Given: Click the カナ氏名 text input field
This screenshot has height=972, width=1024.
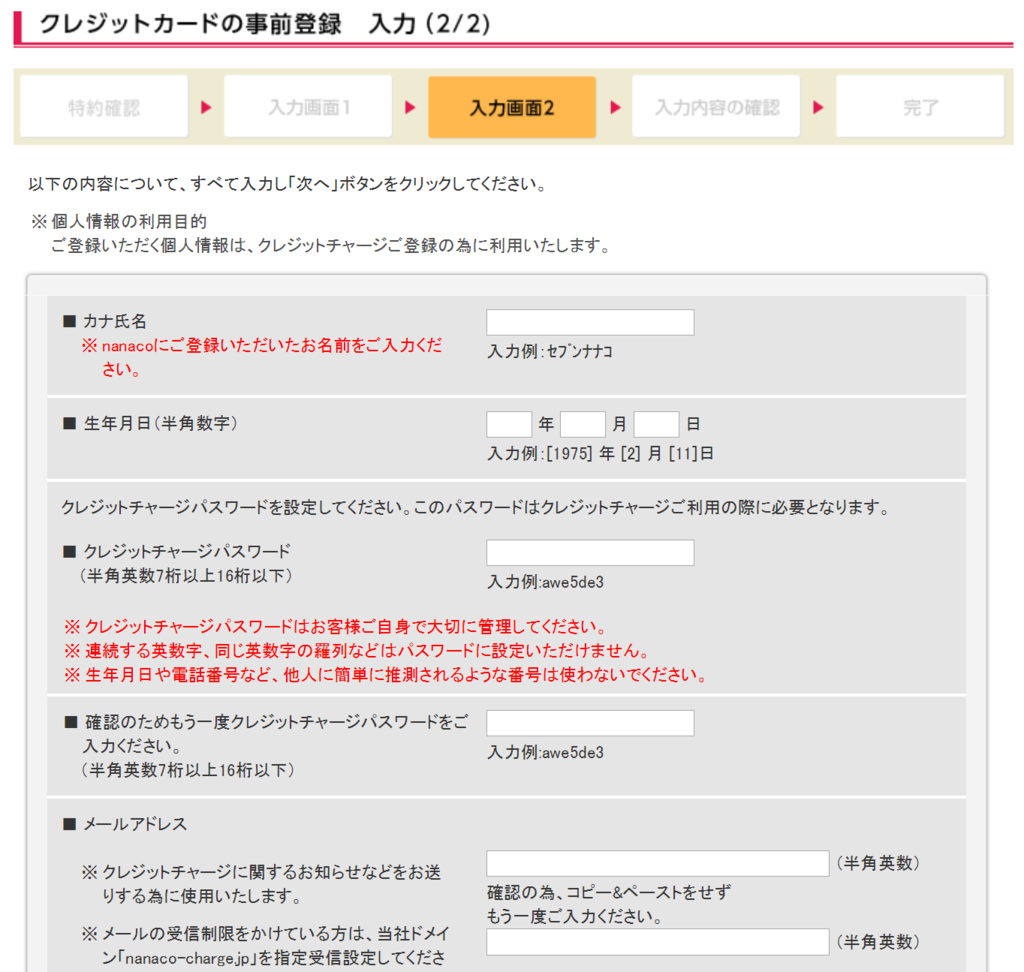Looking at the screenshot, I should (x=589, y=321).
